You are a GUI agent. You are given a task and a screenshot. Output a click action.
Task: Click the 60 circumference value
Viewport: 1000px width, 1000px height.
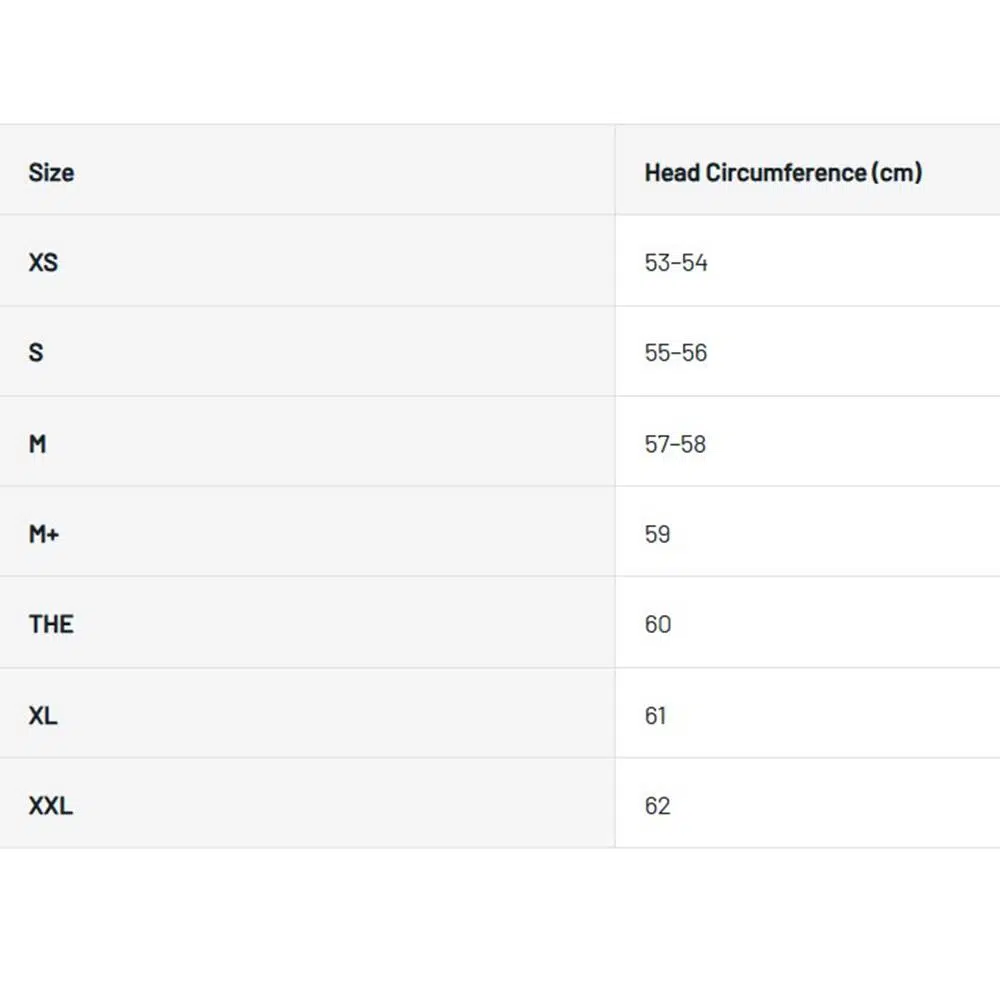click(658, 624)
